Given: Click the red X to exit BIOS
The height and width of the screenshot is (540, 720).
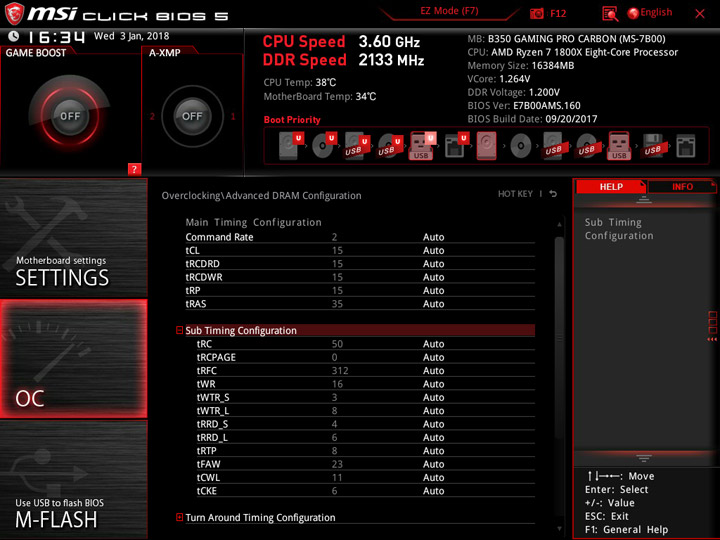Looking at the screenshot, I should coord(700,14).
